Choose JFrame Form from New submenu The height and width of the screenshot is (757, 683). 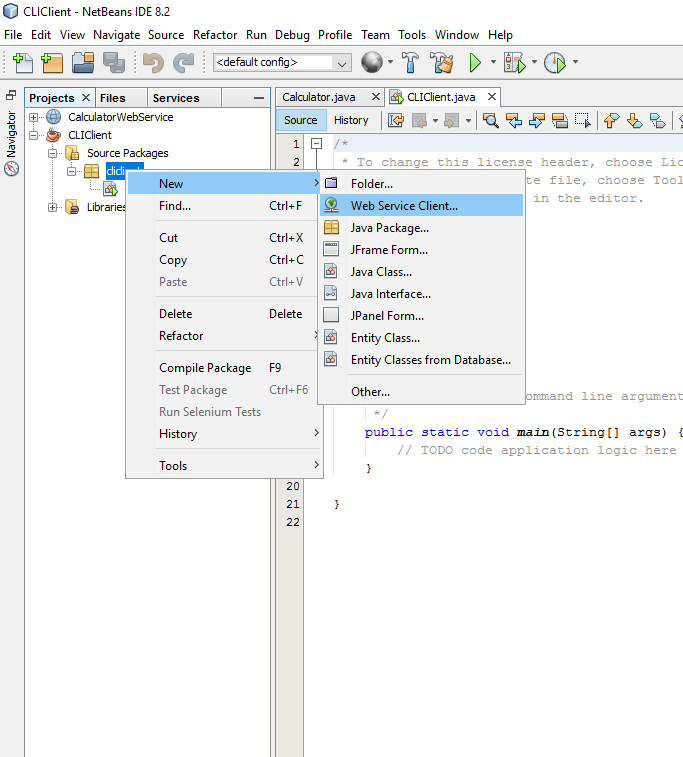pos(421,250)
